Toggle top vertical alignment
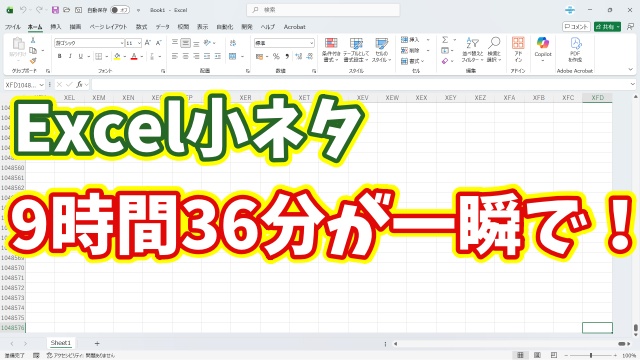This screenshot has height=360, width=640. pos(175,43)
